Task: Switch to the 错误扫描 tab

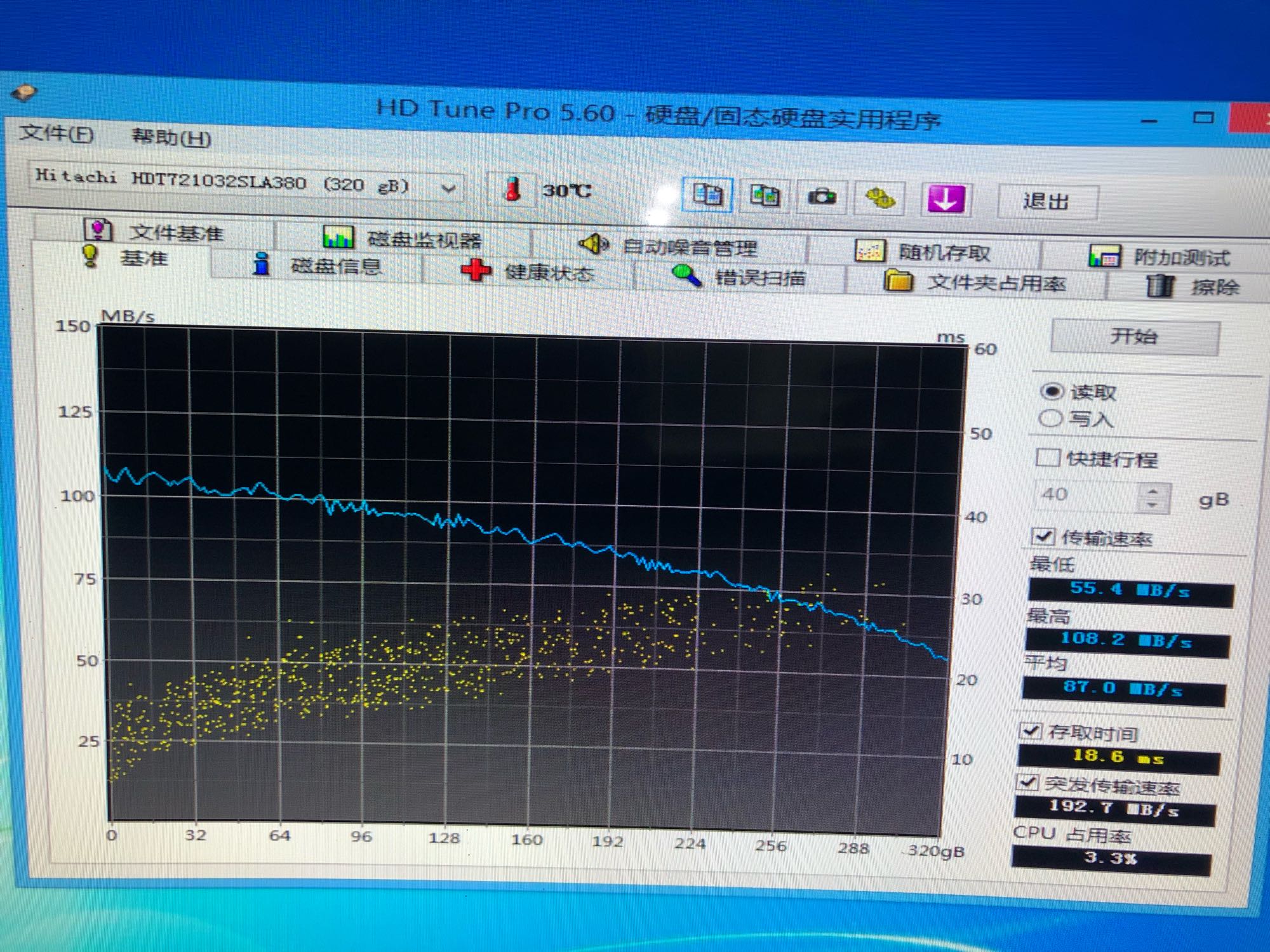Action: pos(740,277)
